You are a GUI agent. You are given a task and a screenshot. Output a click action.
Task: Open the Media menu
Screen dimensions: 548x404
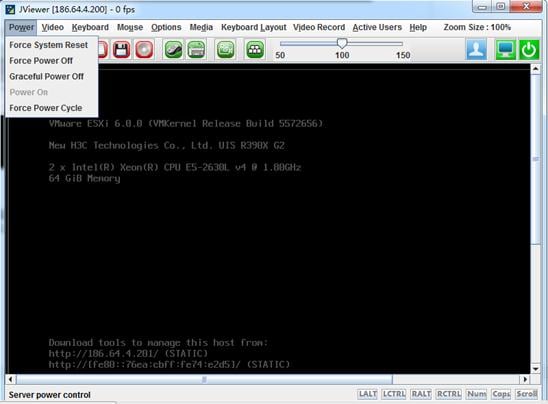pos(201,27)
